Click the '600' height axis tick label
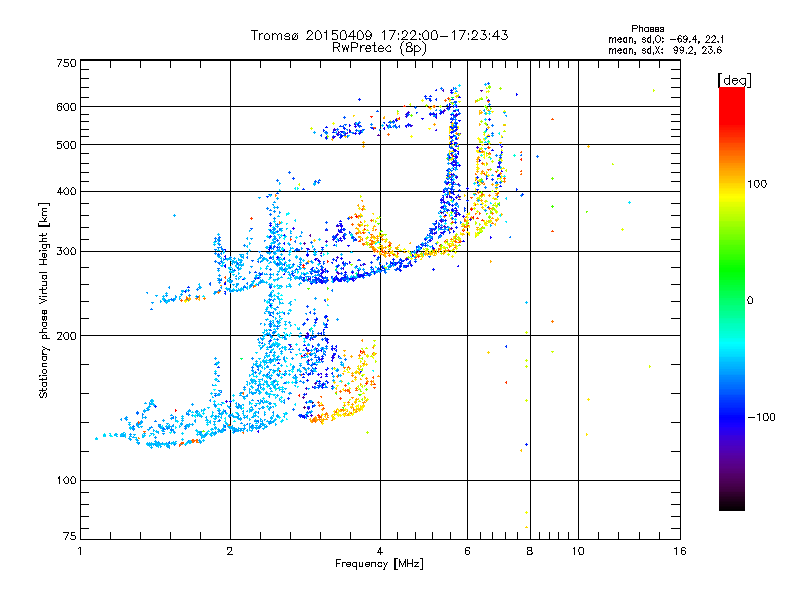The height and width of the screenshot is (600, 800). tap(67, 107)
